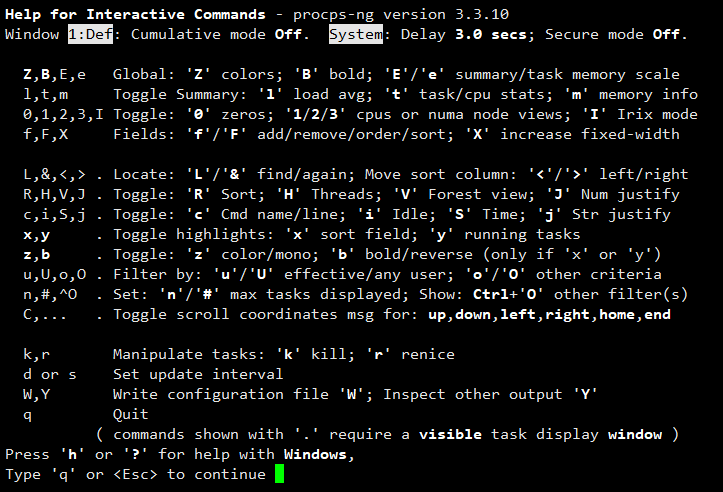Click the word Quit
This screenshot has height=492, width=723.
click(130, 413)
